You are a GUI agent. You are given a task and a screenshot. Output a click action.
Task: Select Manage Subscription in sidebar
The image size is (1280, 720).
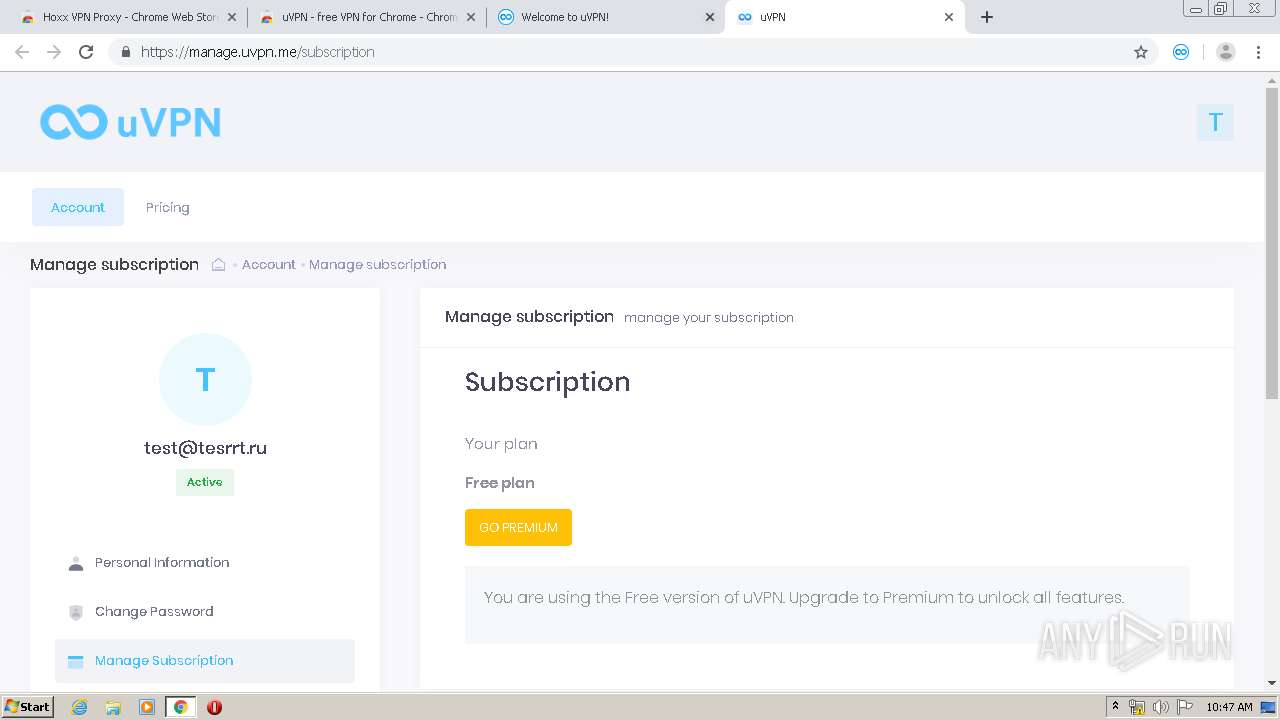(x=205, y=661)
